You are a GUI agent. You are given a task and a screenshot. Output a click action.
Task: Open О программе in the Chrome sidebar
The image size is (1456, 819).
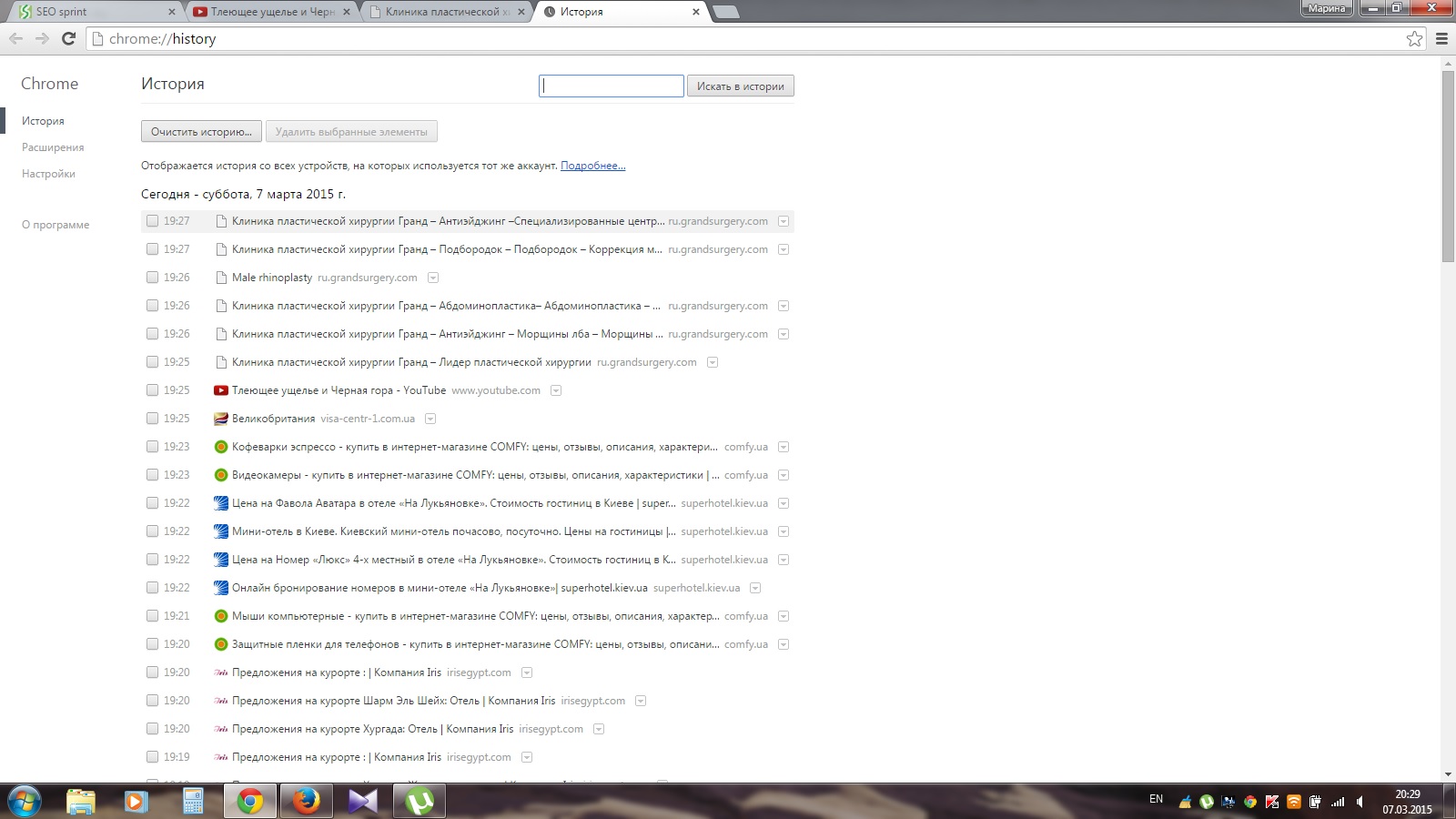click(x=56, y=225)
